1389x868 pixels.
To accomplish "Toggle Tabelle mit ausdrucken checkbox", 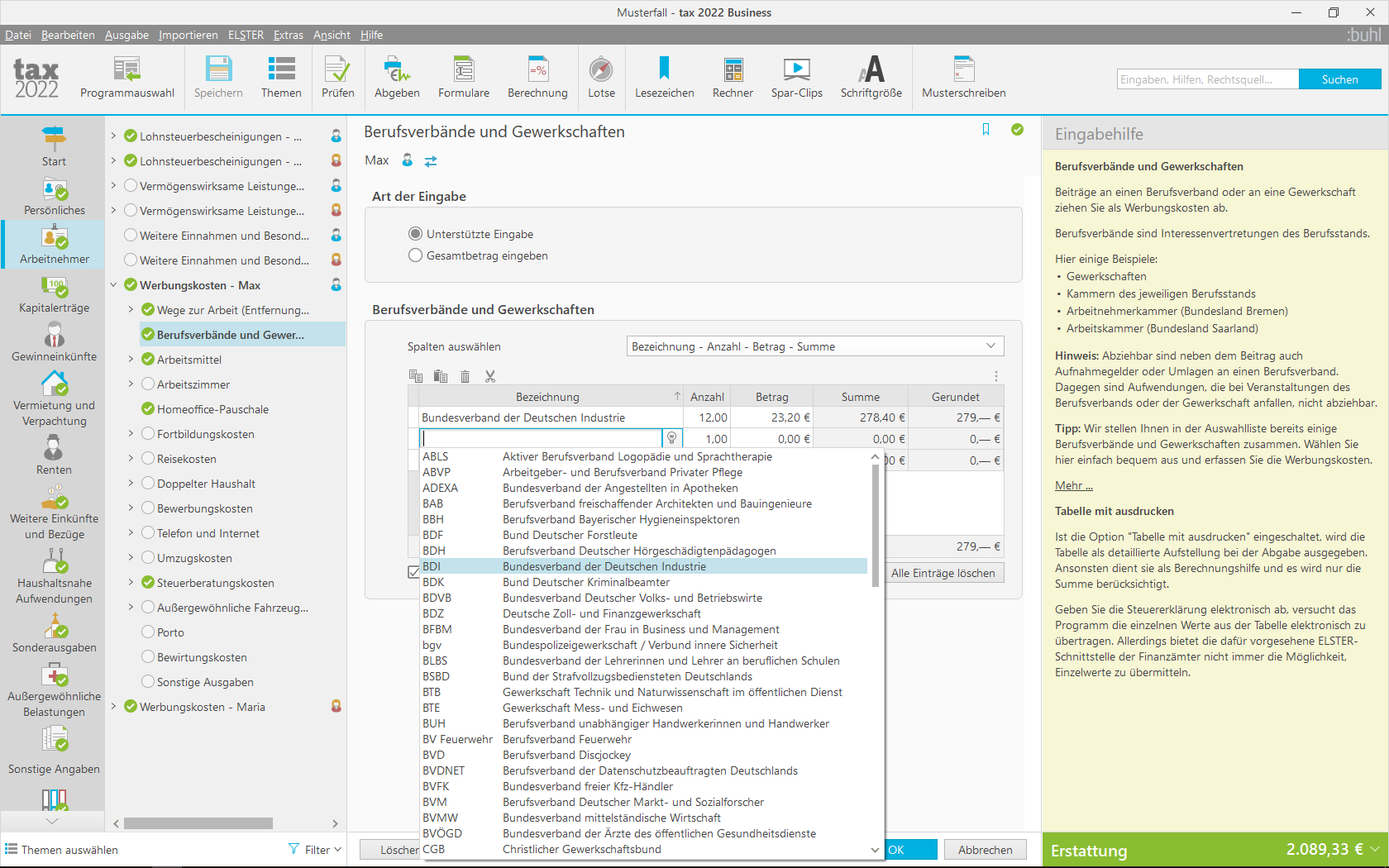I will coord(413,572).
